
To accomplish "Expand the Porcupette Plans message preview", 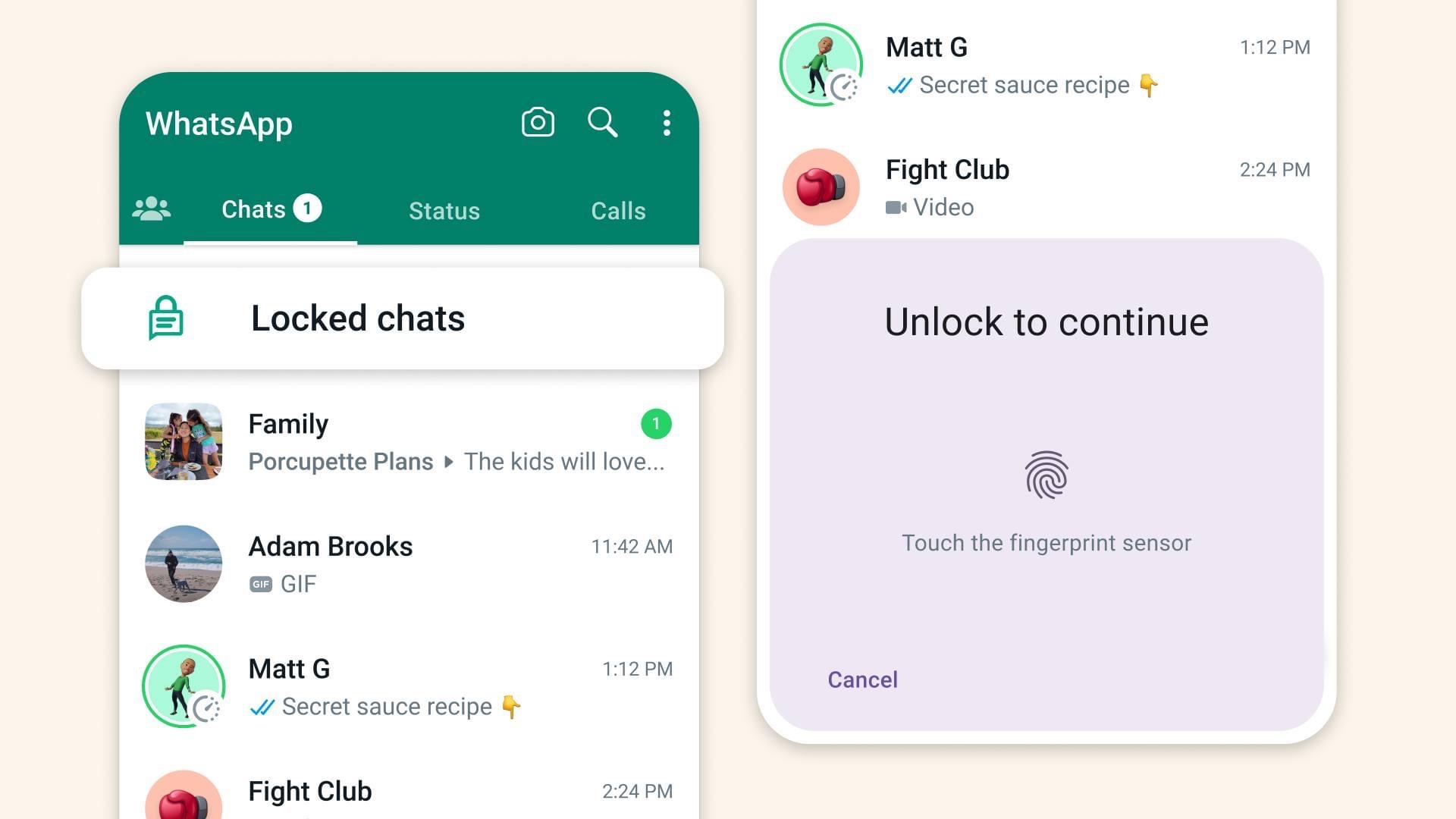I will click(x=449, y=461).
